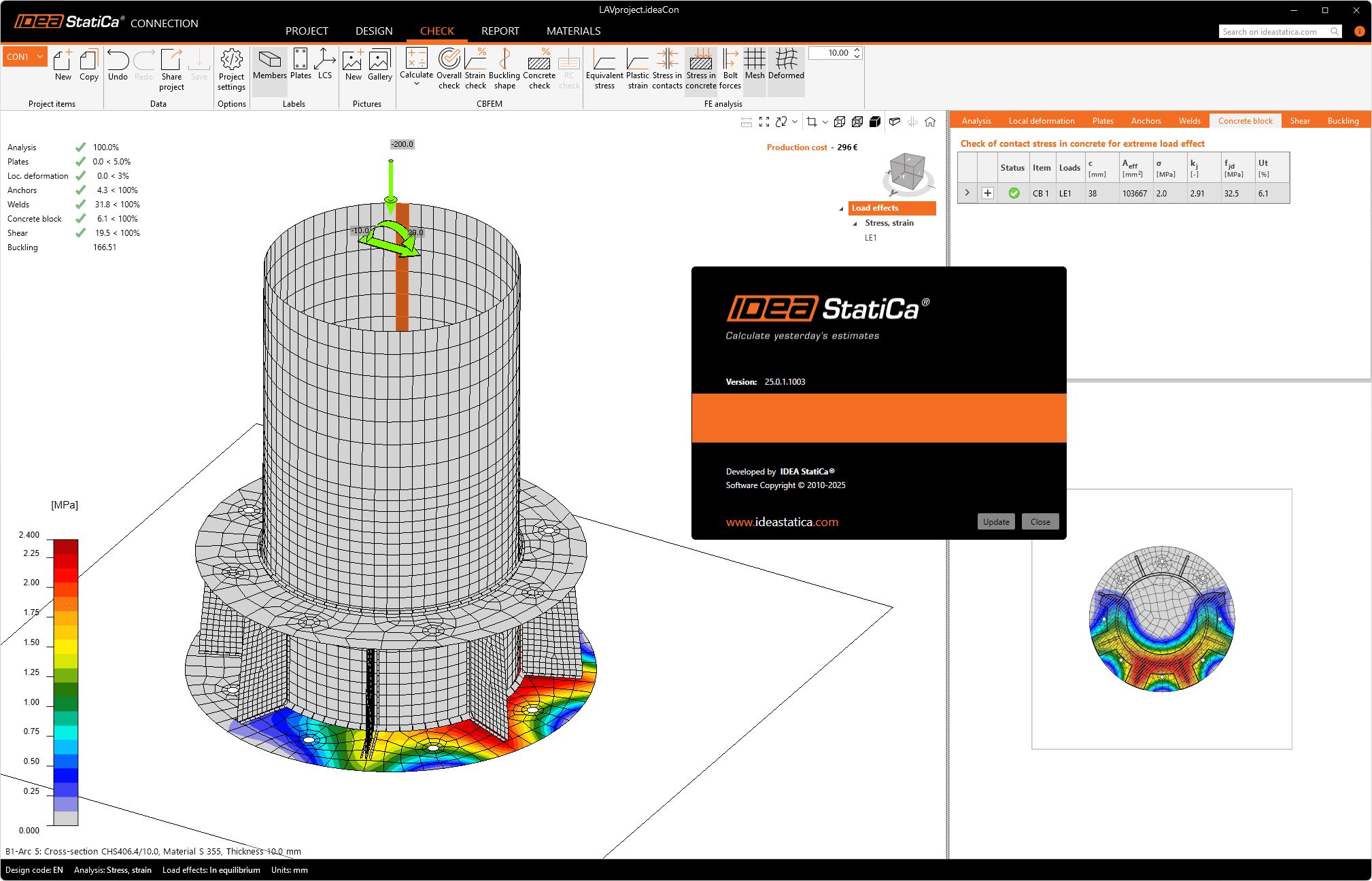1372x881 pixels.
Task: Open the Welds results tab
Action: point(1189,120)
